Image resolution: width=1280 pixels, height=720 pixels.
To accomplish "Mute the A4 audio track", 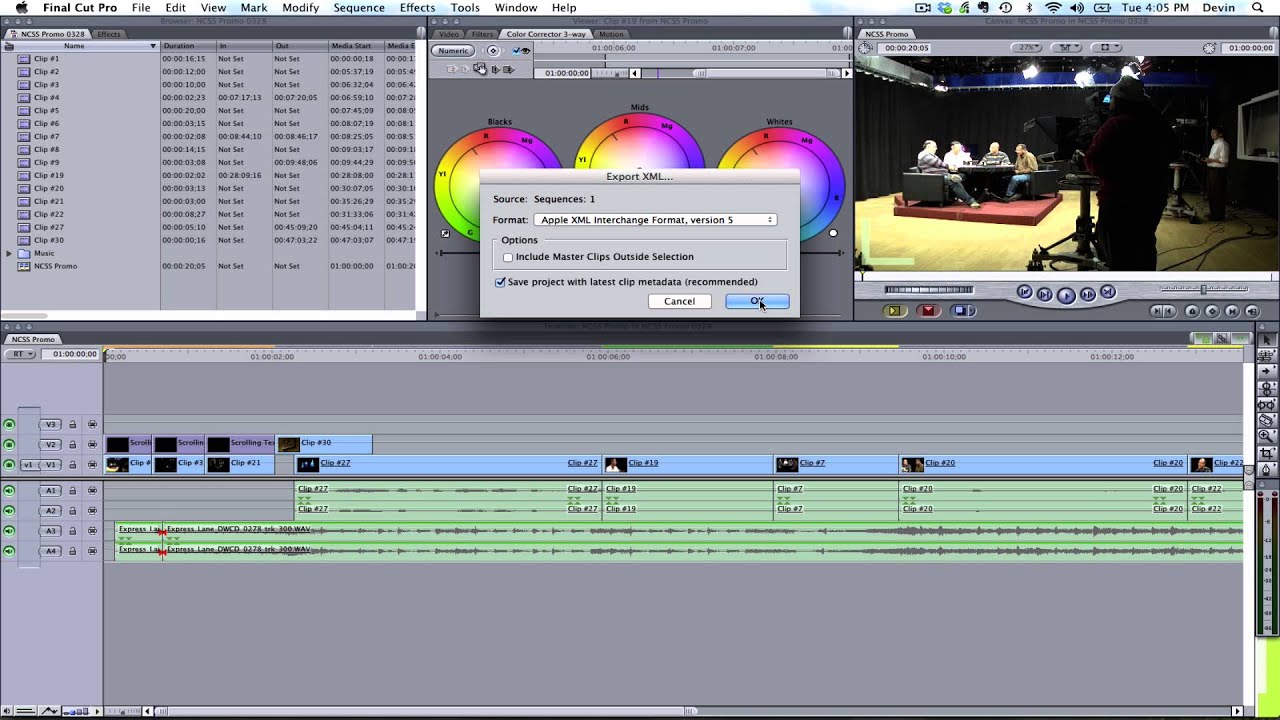I will tap(9, 551).
